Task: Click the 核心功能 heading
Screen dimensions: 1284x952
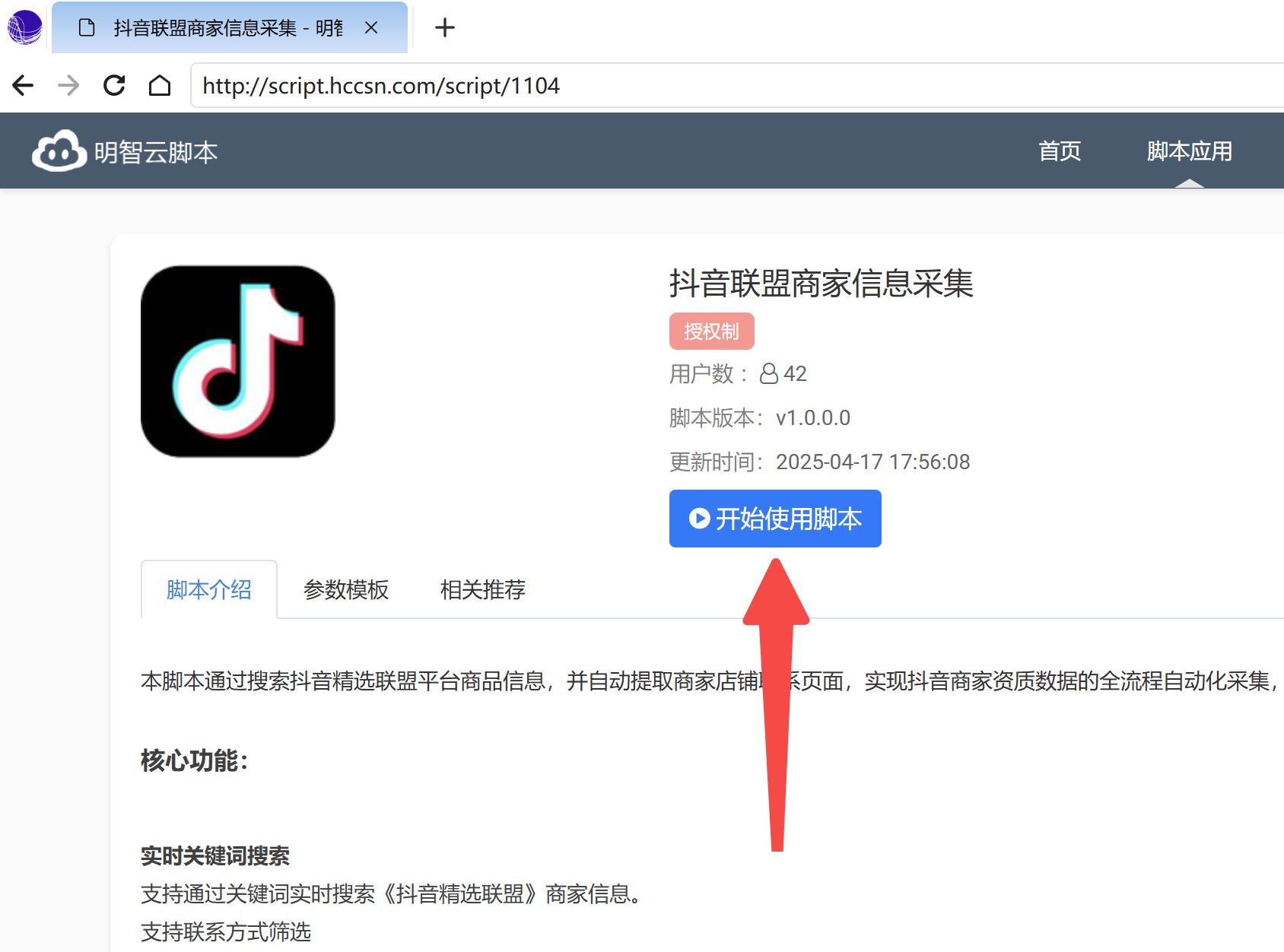Action: pos(195,760)
